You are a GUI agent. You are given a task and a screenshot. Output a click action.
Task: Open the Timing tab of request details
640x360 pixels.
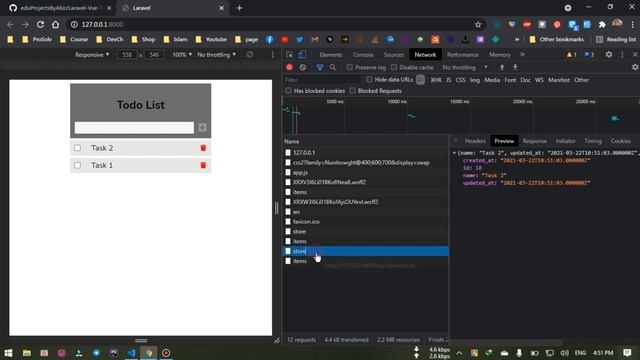pyautogui.click(x=593, y=141)
